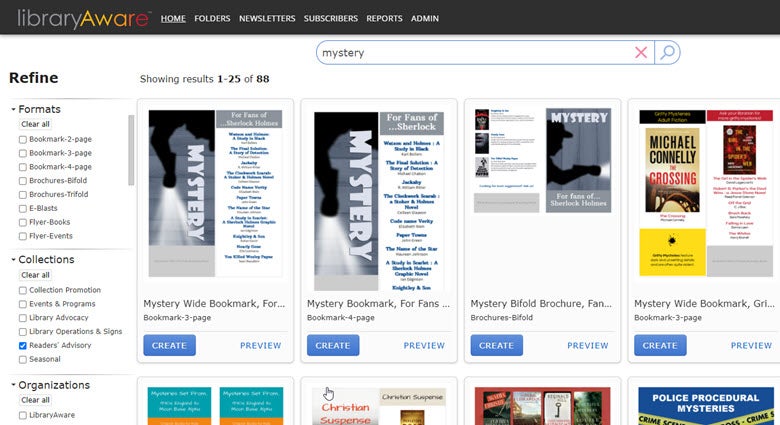
Task: Clear the search box with the X icon
Action: (641, 52)
